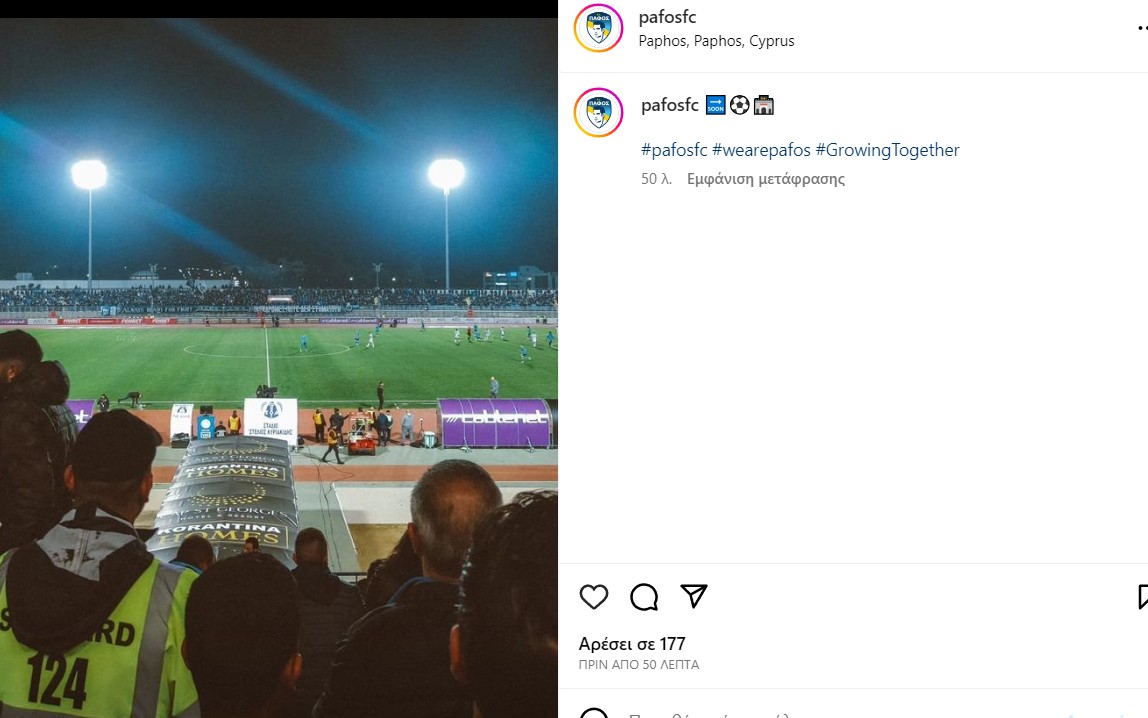Screen dimensions: 1148x718
Task: Open the pafosfc avatar beside the caption
Action: (598, 112)
